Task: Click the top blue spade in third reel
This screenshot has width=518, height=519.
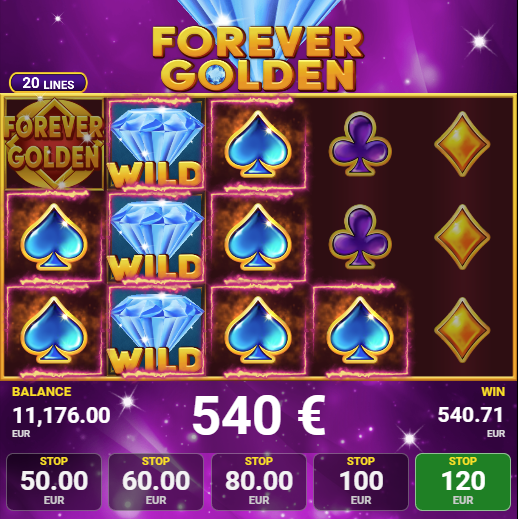Action: point(258,144)
